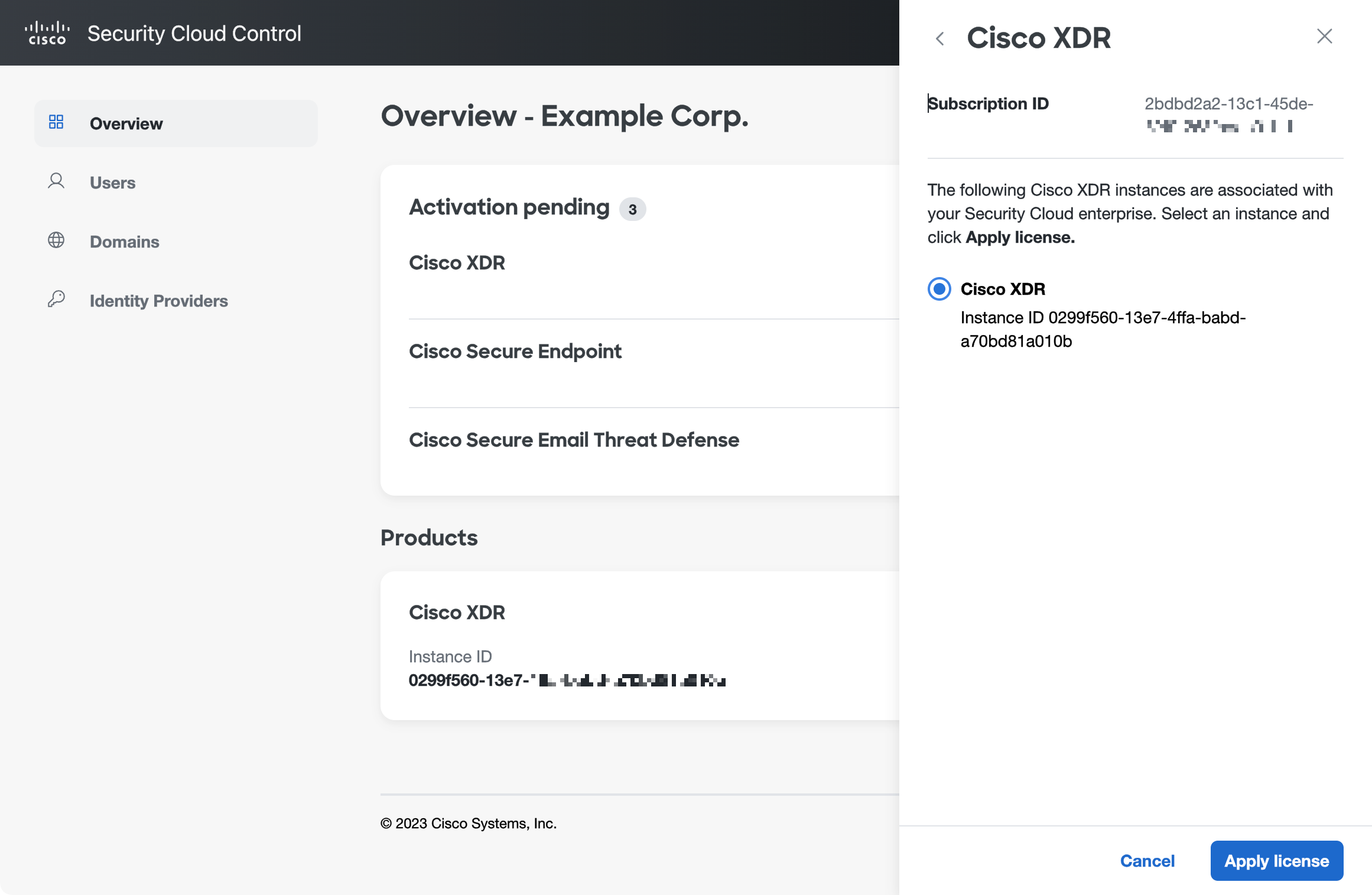Click the Products section heading

pyautogui.click(x=429, y=538)
